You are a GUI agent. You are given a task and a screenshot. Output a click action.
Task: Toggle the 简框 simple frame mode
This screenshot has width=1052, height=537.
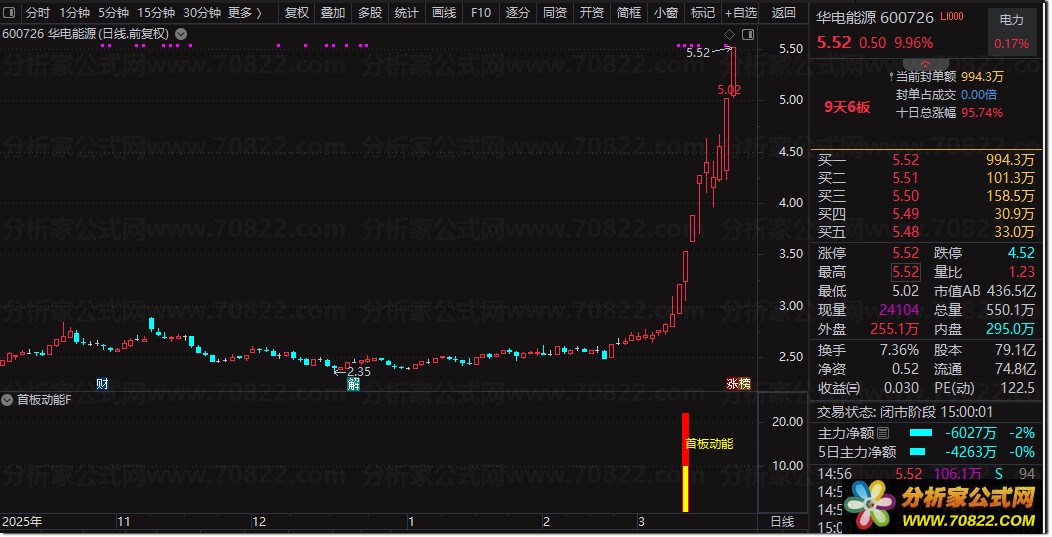pyautogui.click(x=629, y=13)
